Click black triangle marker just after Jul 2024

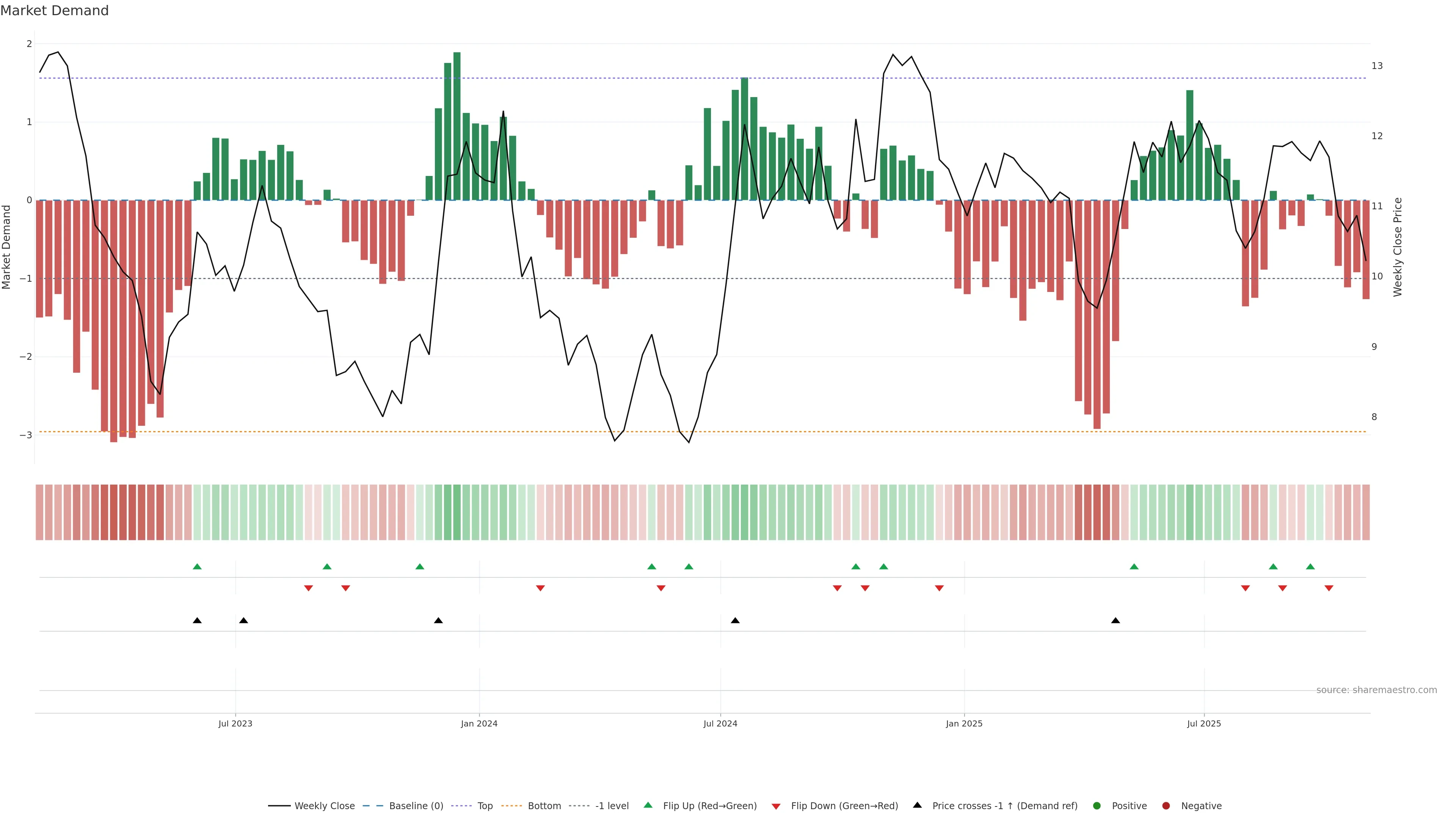tap(735, 621)
